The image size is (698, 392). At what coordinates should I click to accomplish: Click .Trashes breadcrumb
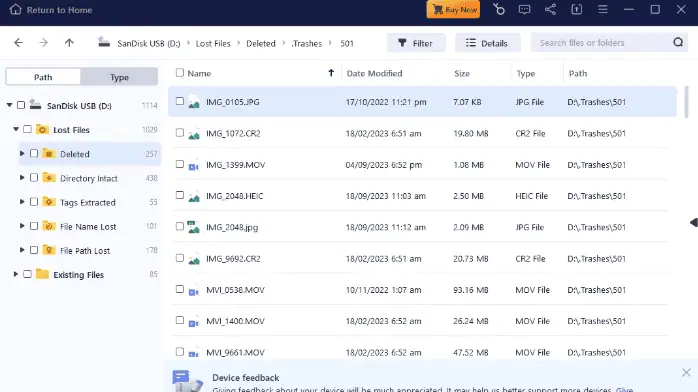pos(307,44)
